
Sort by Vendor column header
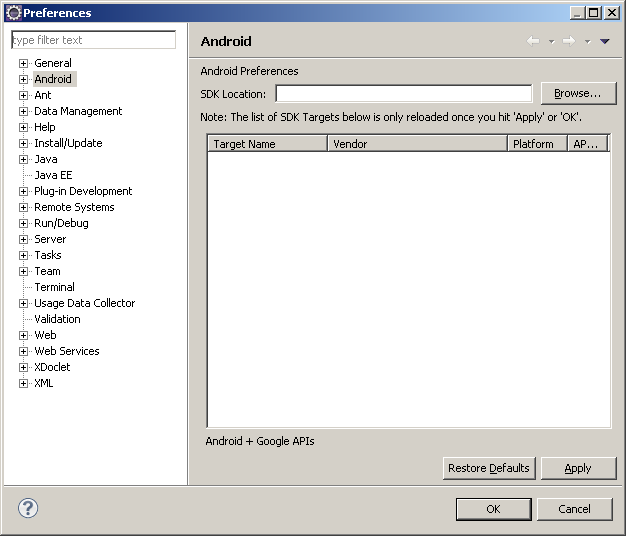pyautogui.click(x=417, y=144)
